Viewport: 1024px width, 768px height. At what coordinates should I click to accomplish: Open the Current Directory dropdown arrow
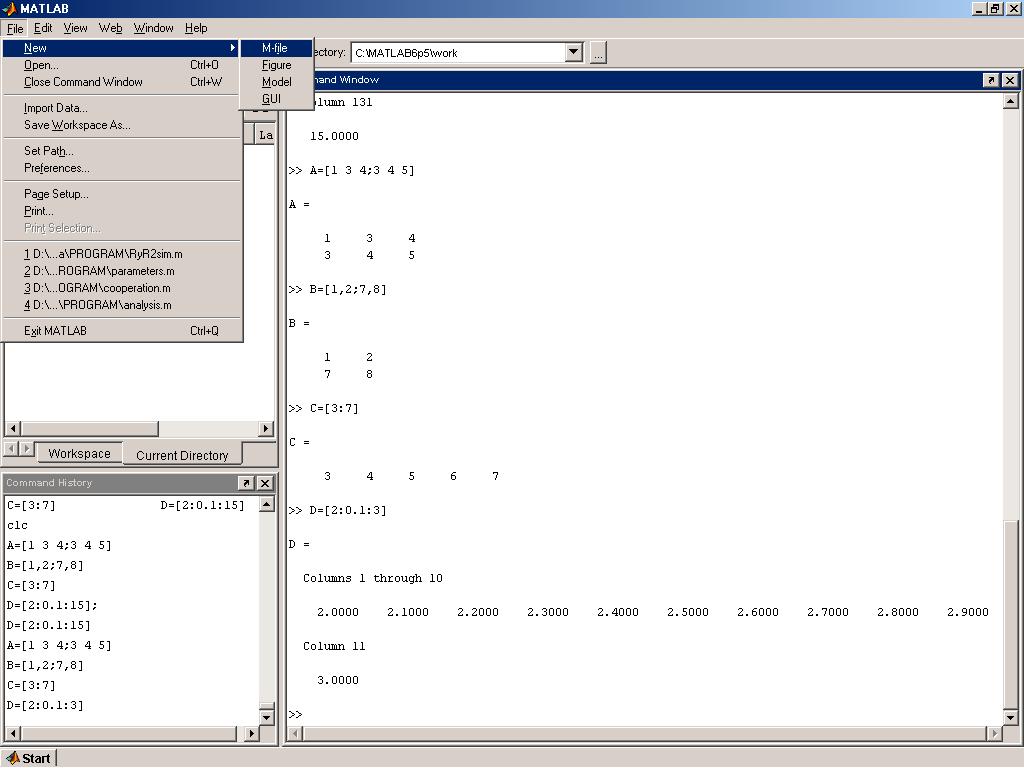[573, 52]
